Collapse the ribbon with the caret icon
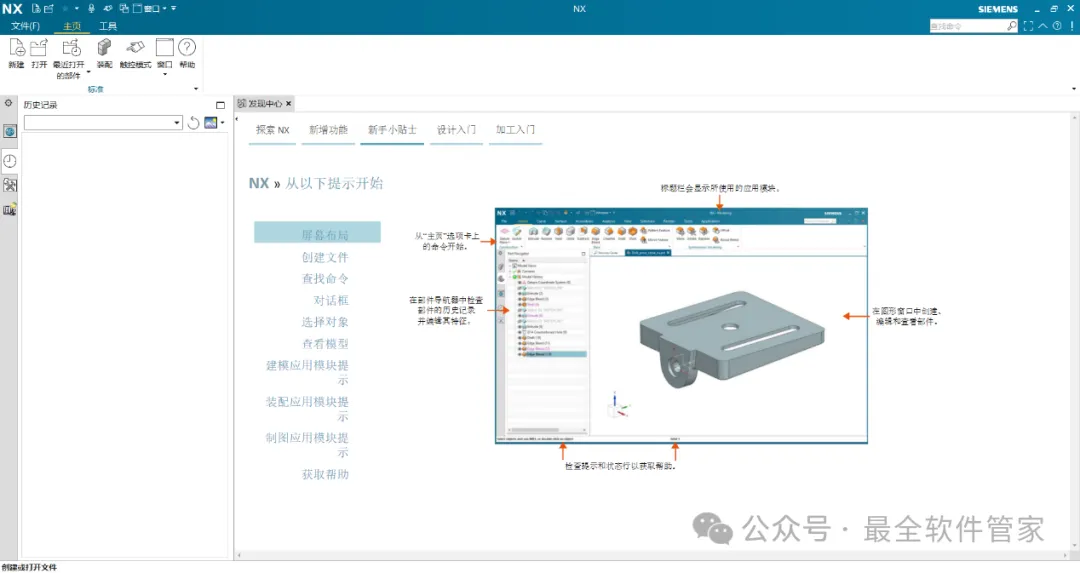 coord(1043,26)
